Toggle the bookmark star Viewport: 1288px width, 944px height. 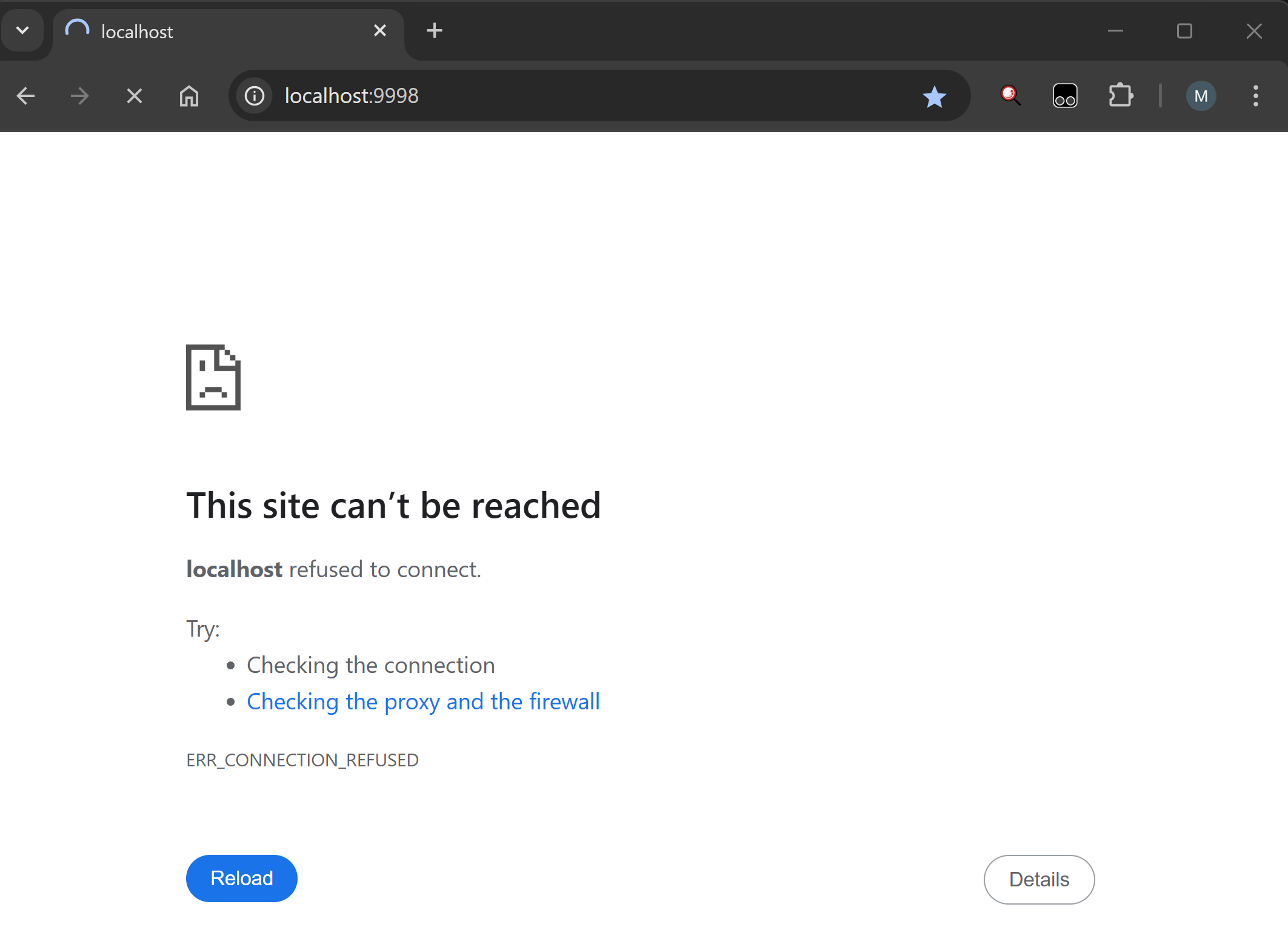[934, 96]
